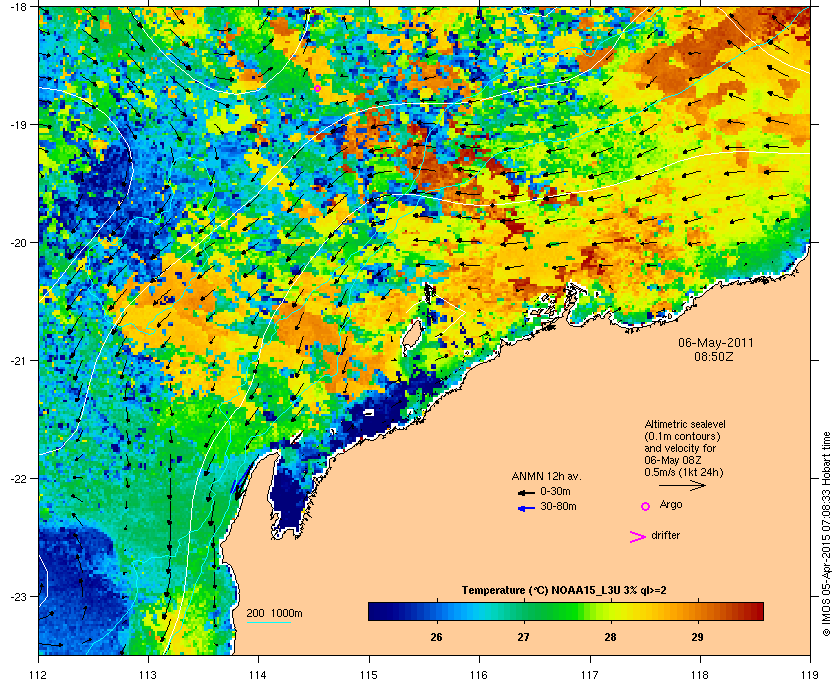Click the '0.5m/s (1kt 24h)' legend text
Image resolution: width=840 pixels, height=680 pixels.
684,473
